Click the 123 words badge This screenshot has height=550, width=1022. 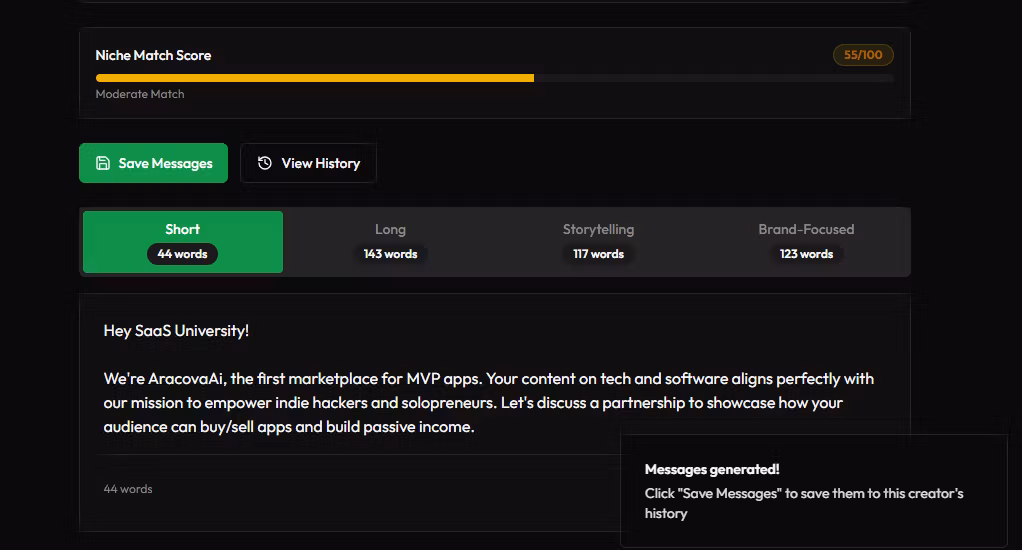pyautogui.click(x=806, y=254)
